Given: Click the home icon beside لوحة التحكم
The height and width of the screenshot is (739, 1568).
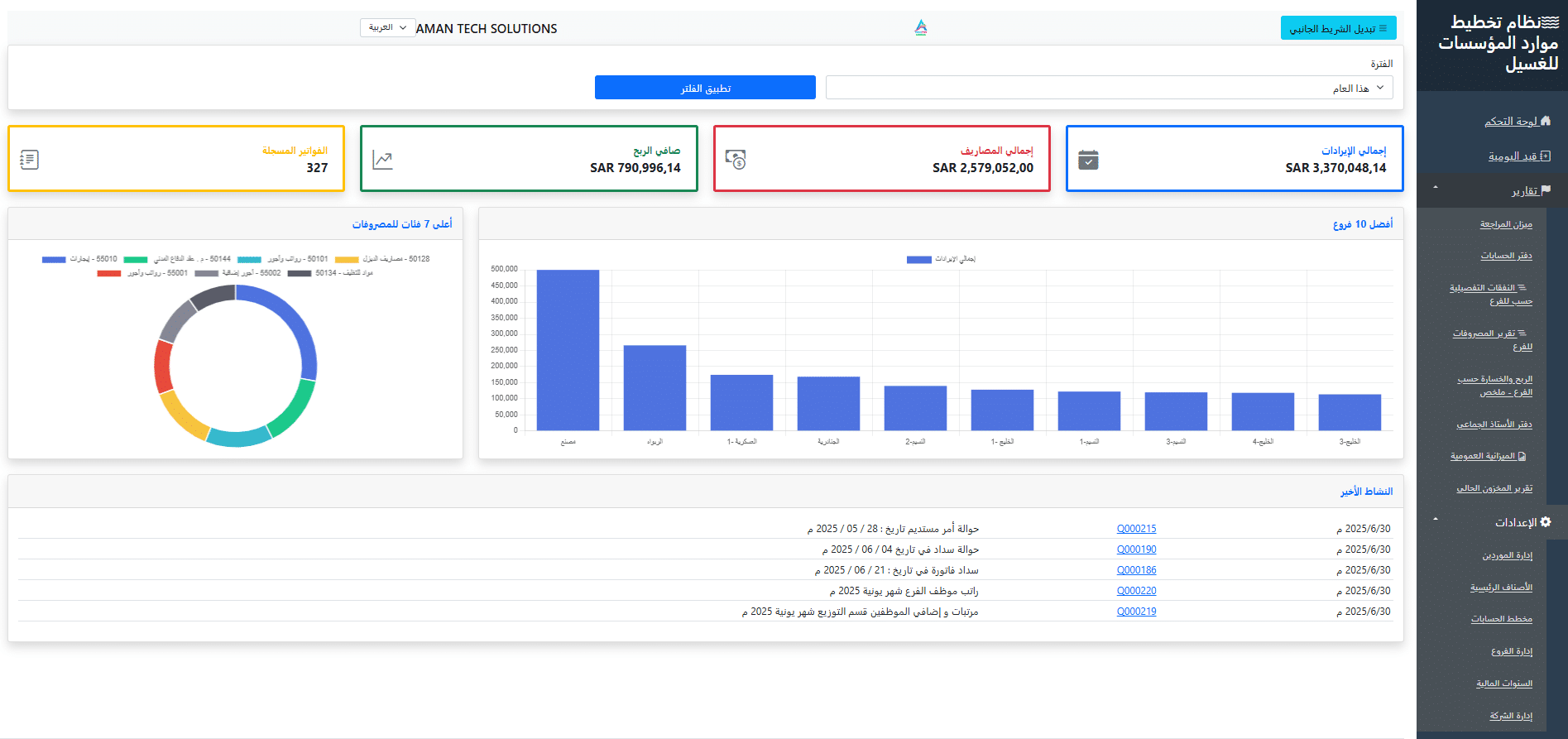Looking at the screenshot, I should click(1546, 121).
